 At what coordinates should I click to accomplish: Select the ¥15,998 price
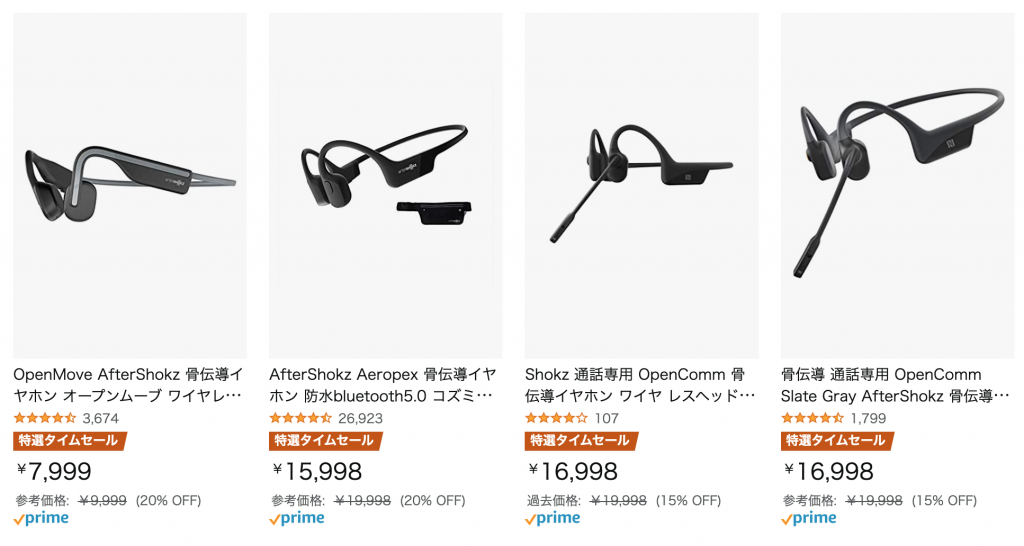[317, 471]
